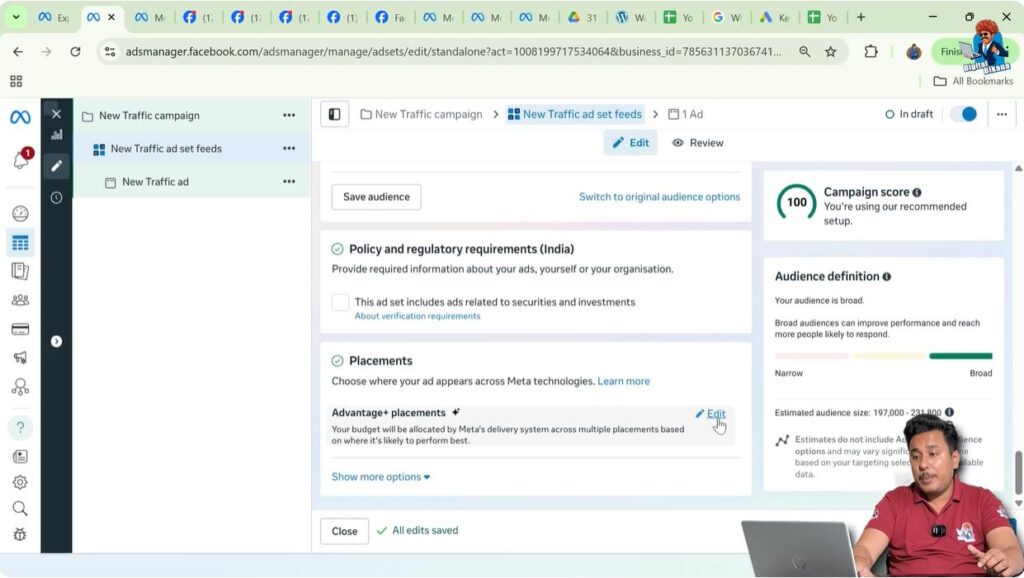Open options menu for New Traffic campaign
This screenshot has width=1024, height=578.
pyautogui.click(x=289, y=116)
